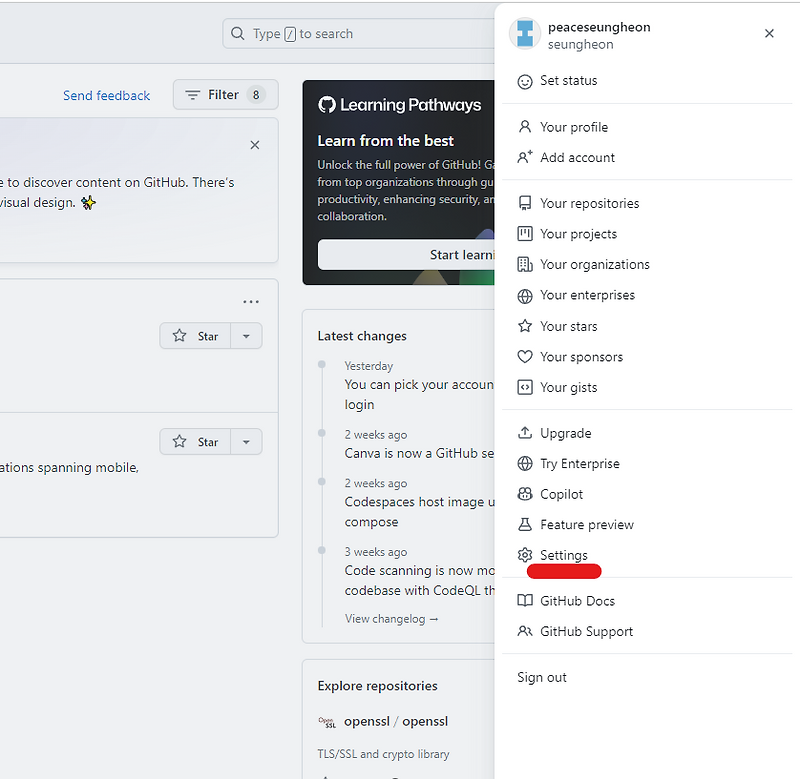Screen dimensions: 800x779
Task: Click the search magnifier icon
Action: pos(237,33)
